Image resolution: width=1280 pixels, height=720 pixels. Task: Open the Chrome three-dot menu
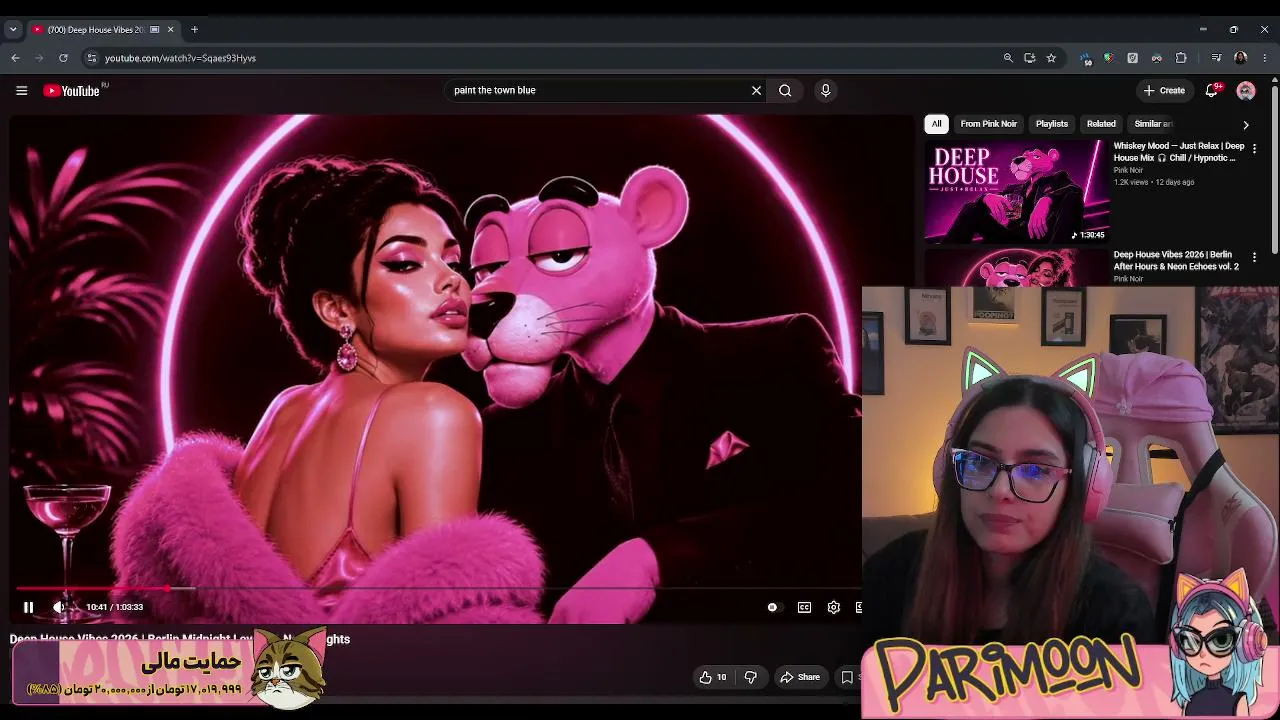click(1264, 58)
